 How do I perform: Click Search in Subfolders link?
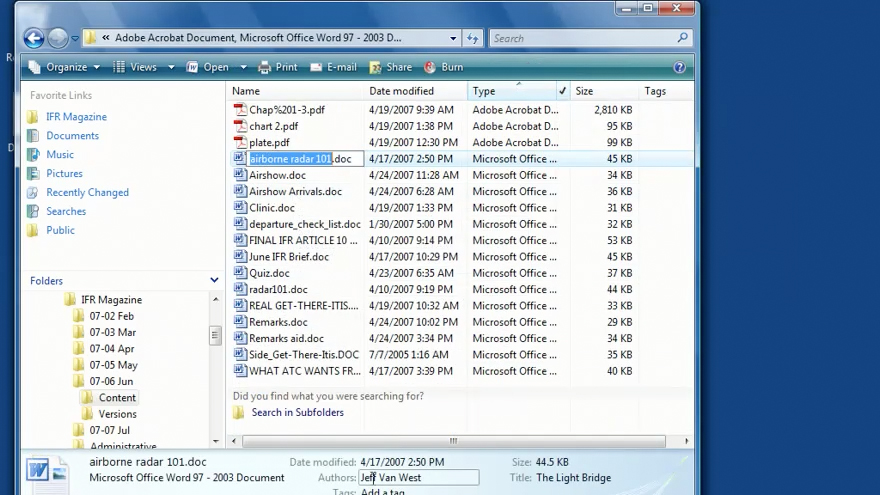pyautogui.click(x=297, y=412)
